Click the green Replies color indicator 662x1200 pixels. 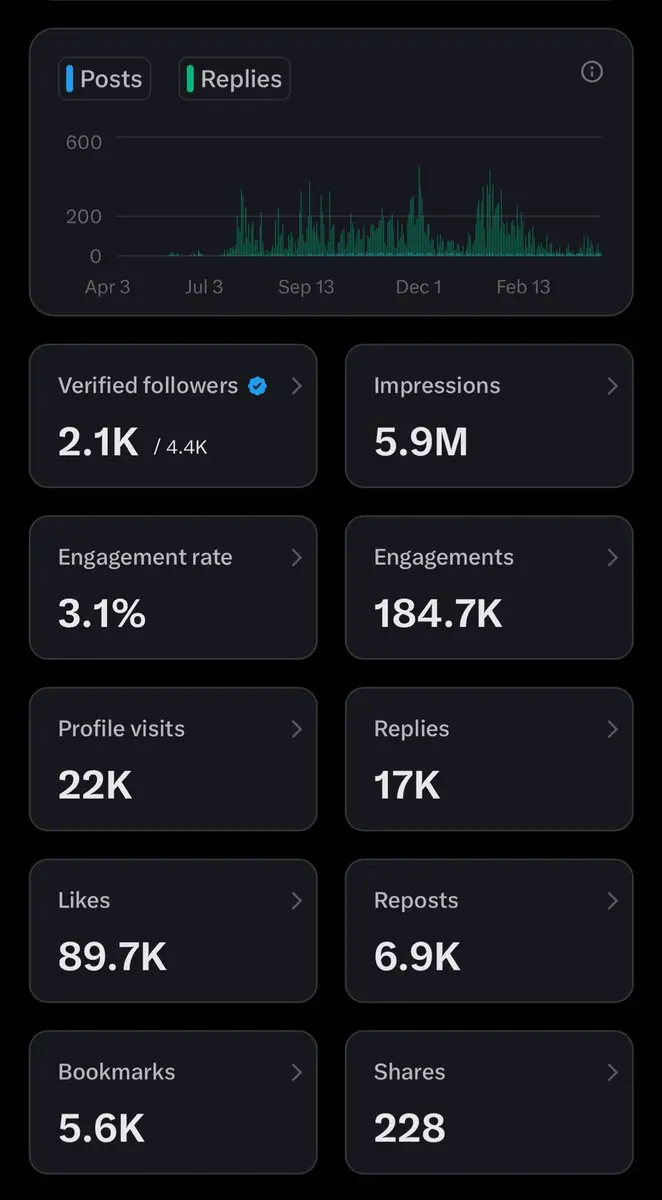[190, 79]
